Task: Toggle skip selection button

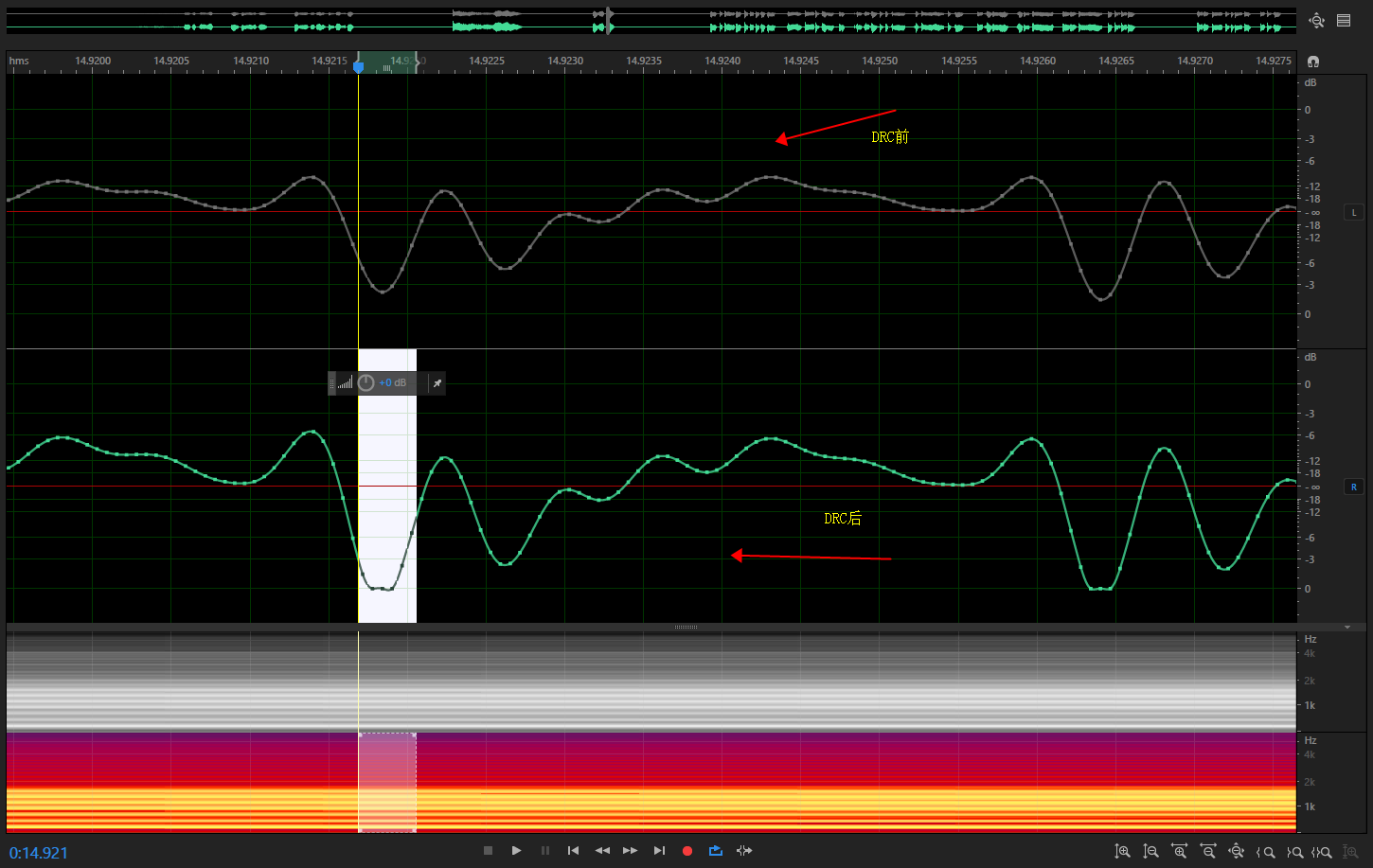Action: 744,851
